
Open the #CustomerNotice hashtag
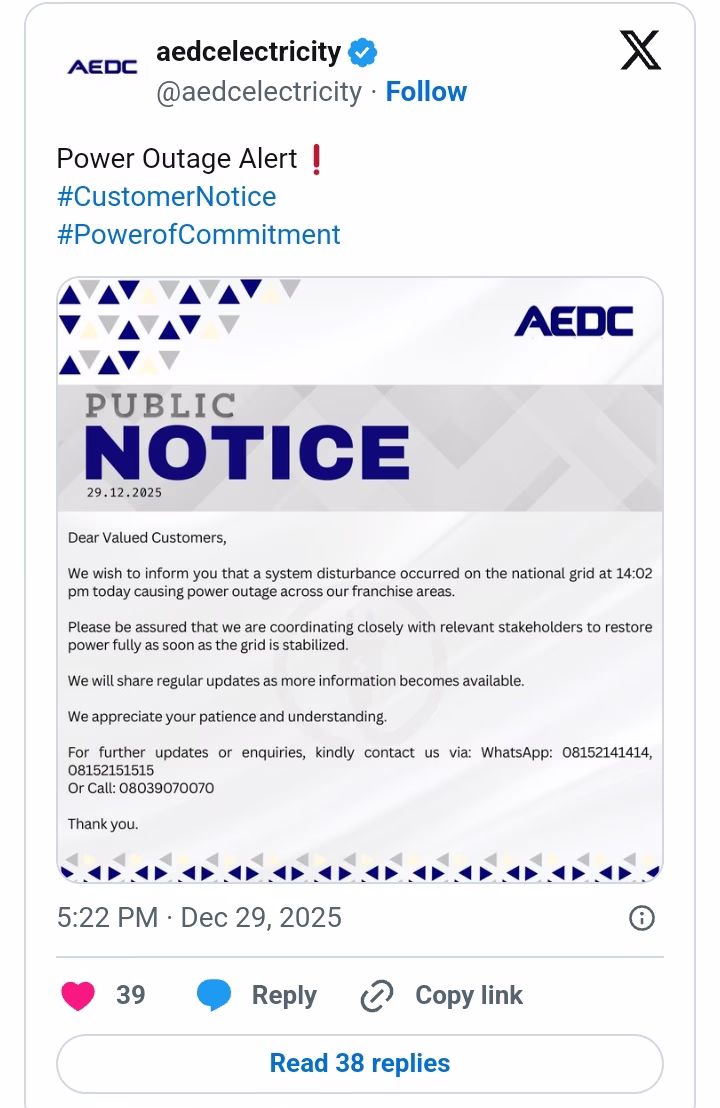(x=166, y=197)
